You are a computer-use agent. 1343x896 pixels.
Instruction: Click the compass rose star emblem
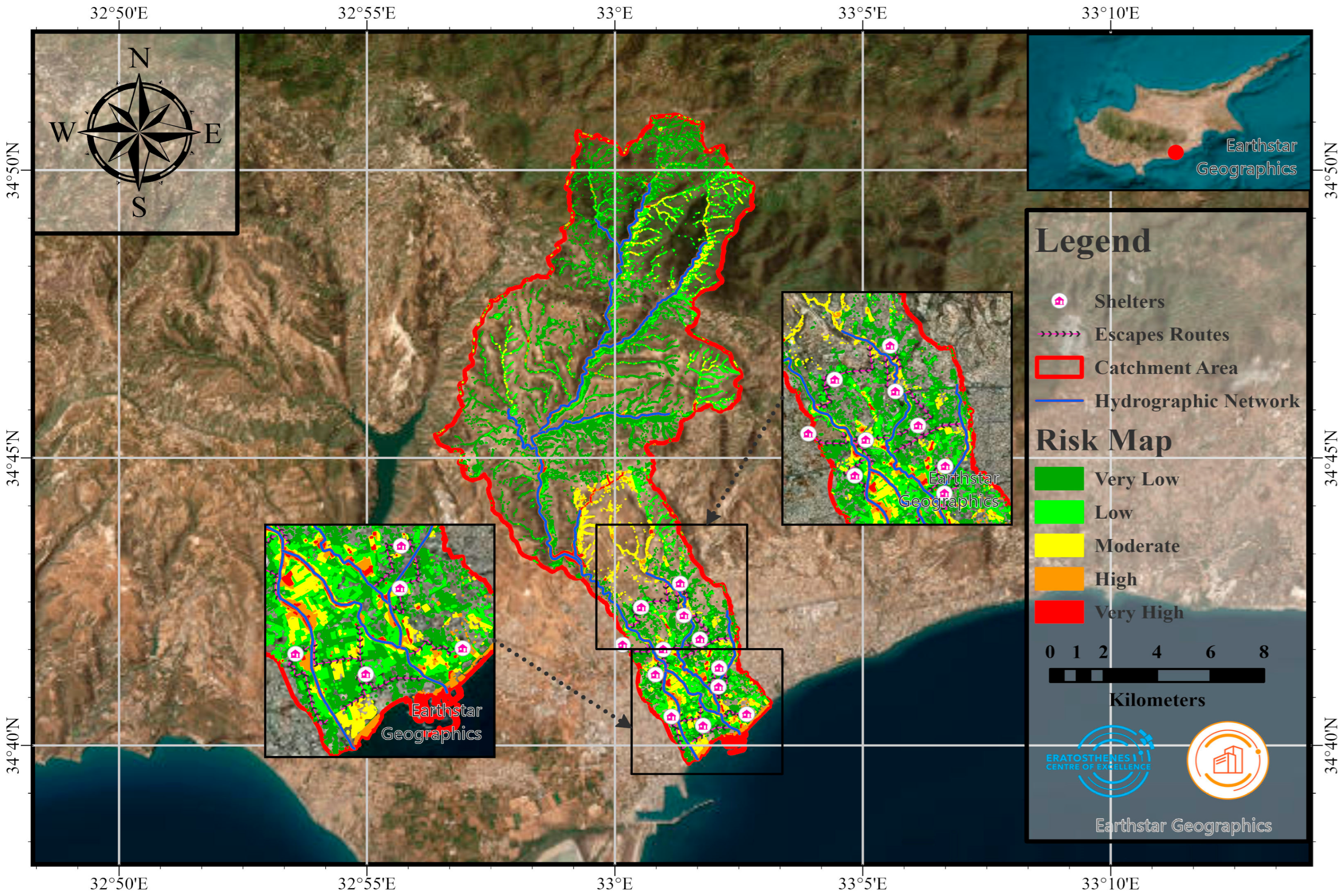coord(139,132)
